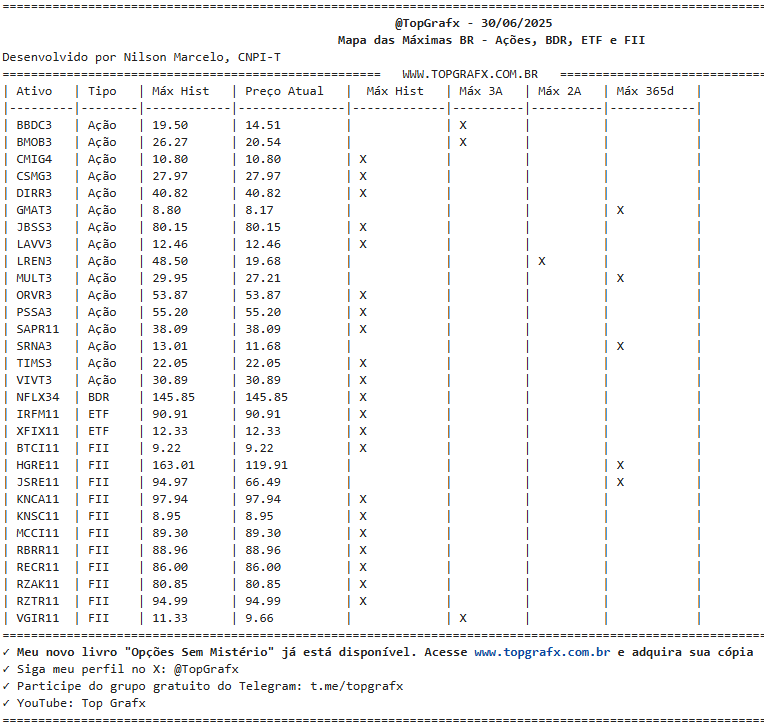Select the DIRR3 ticker cell
Viewport: 764px width, 724px height.
coord(34,193)
